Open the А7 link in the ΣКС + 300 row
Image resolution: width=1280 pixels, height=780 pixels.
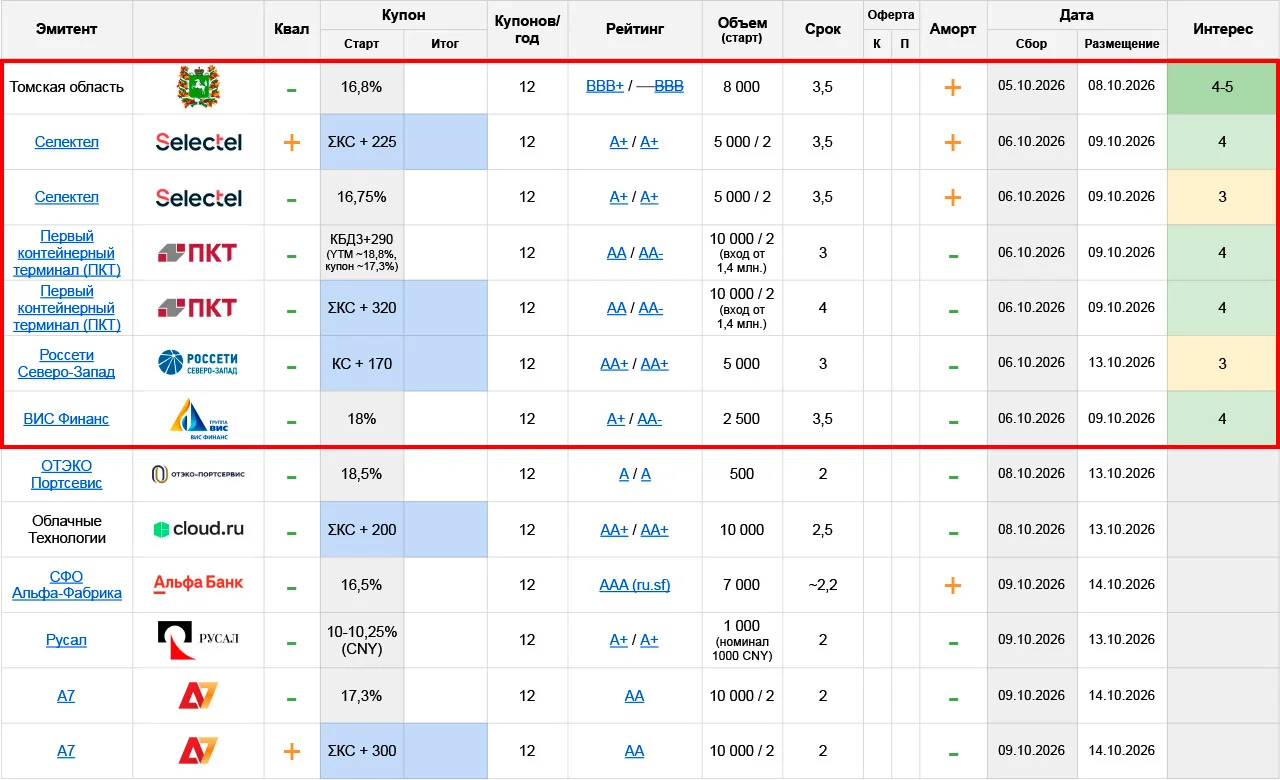(66, 751)
